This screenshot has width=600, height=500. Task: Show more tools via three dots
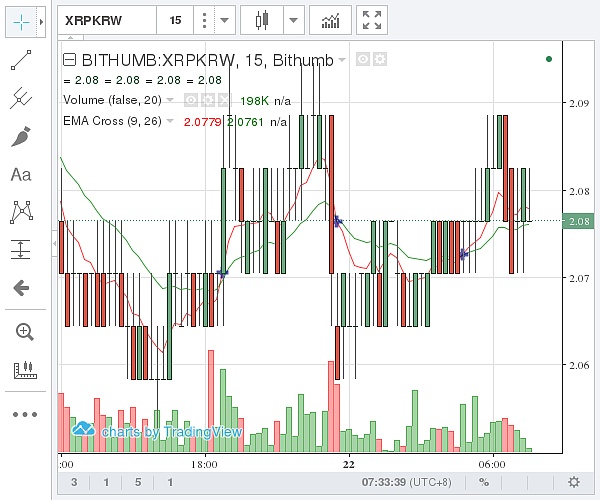(x=25, y=414)
